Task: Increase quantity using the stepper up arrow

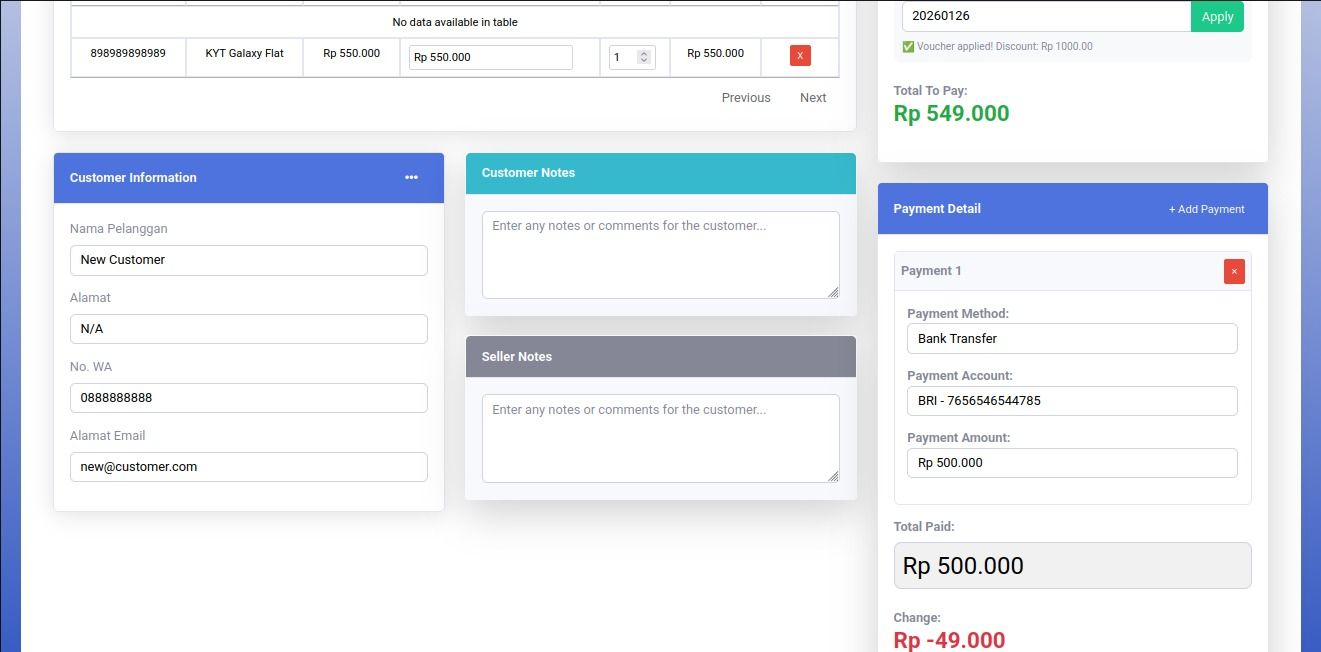Action: tap(644, 53)
